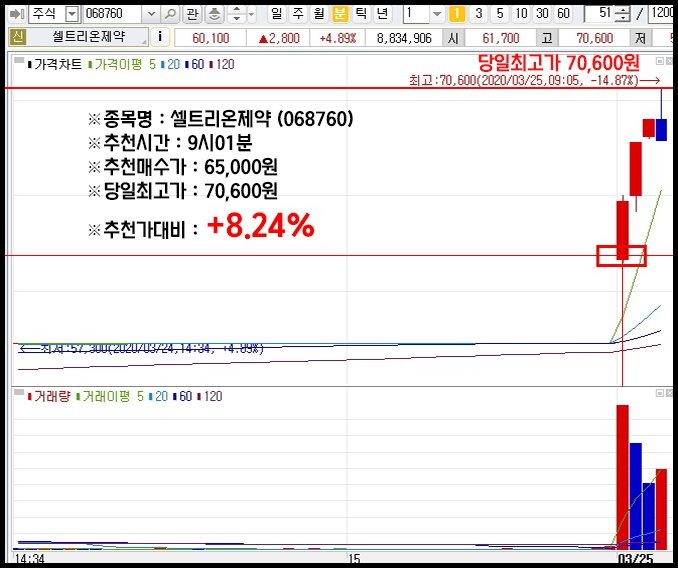This screenshot has height=568, width=678.
Task: Click the 시 opening price label
Action: pyautogui.click(x=454, y=38)
